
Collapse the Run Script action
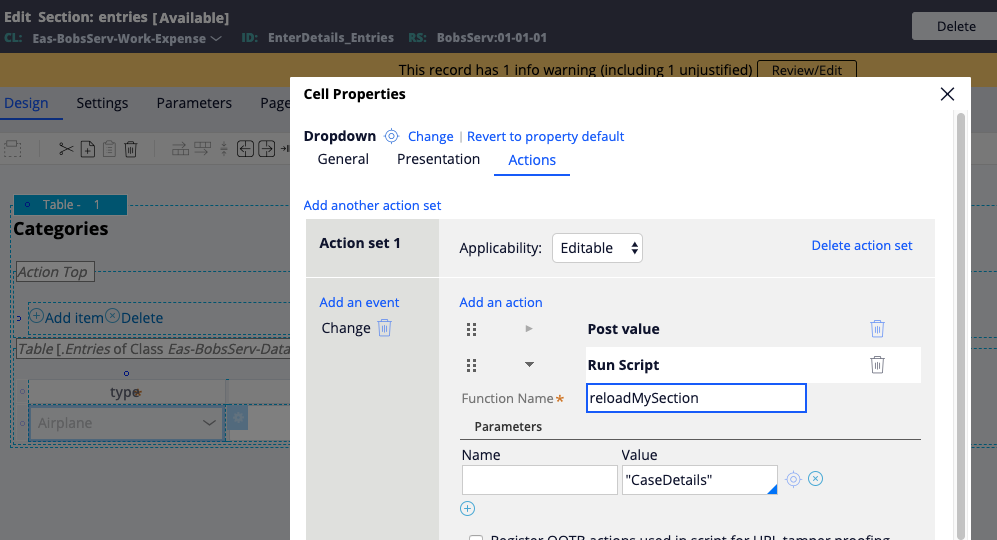point(529,364)
